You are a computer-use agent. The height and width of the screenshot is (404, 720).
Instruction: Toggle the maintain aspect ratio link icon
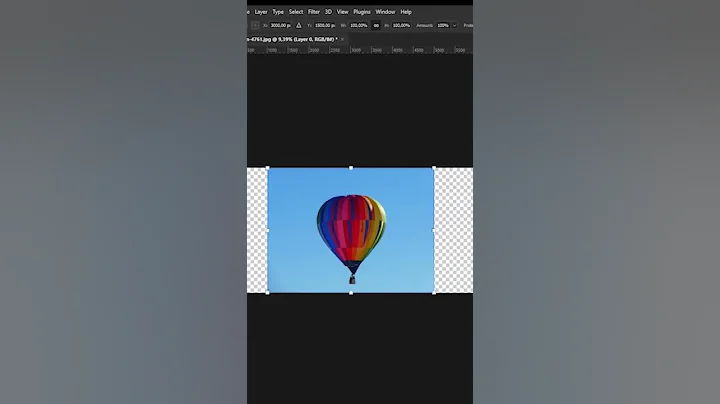376,26
